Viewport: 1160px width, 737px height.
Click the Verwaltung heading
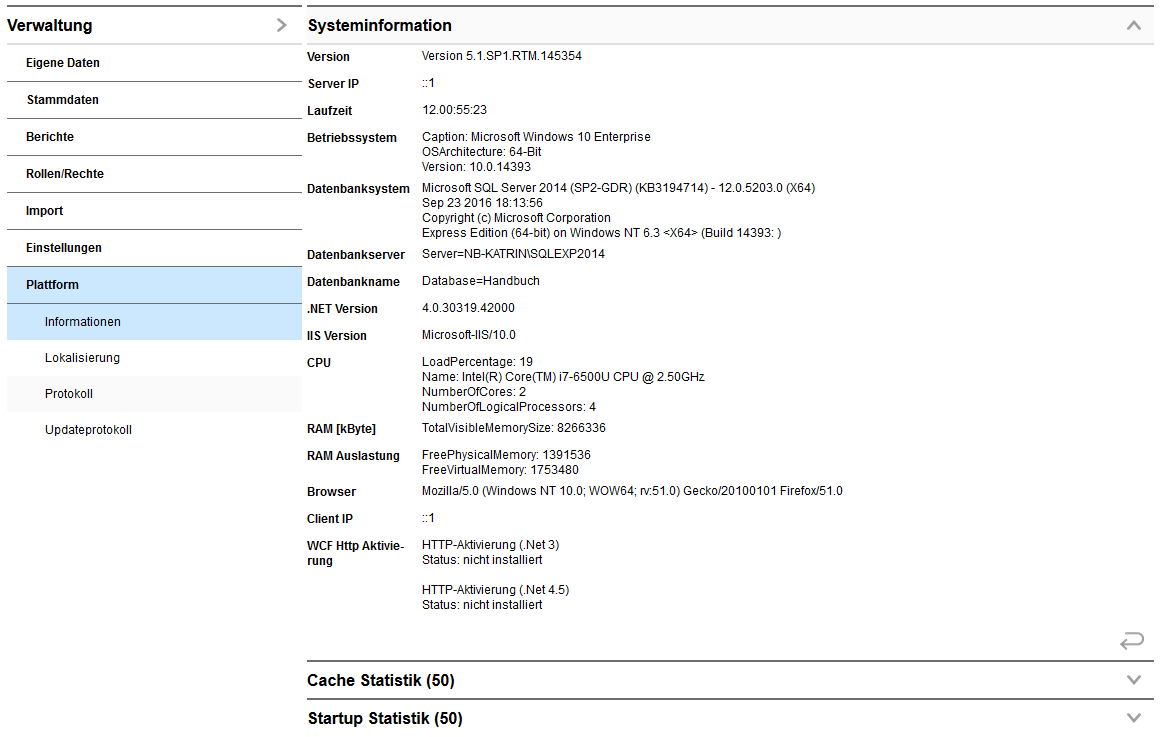point(48,25)
